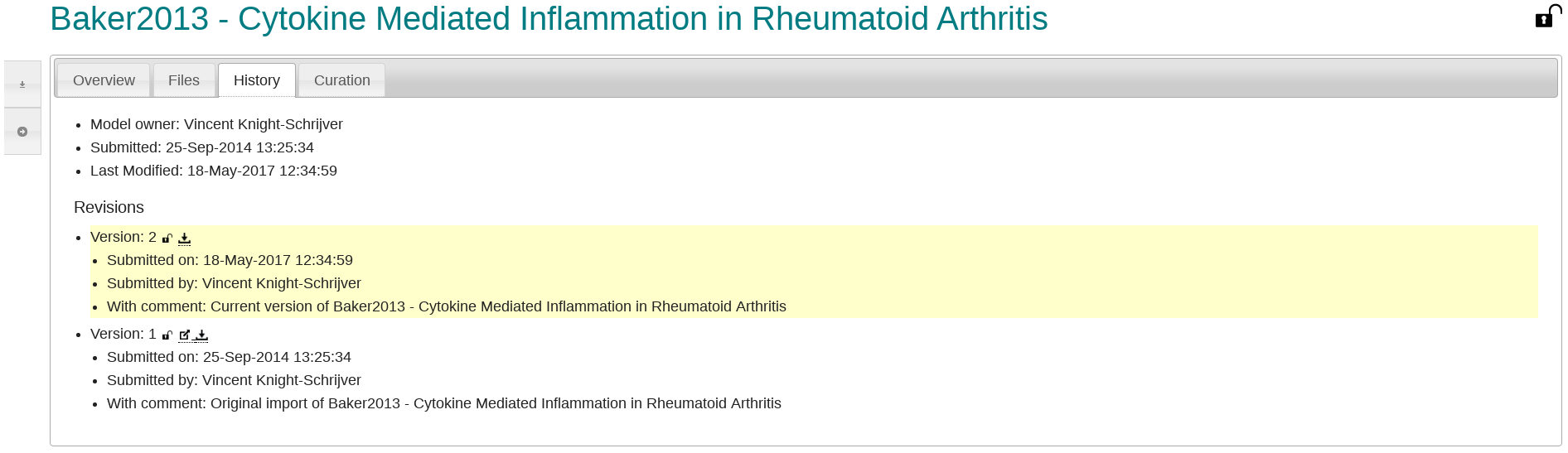The image size is (1568, 453).
Task: Open Version 1 via external-link icon
Action: coord(184,335)
